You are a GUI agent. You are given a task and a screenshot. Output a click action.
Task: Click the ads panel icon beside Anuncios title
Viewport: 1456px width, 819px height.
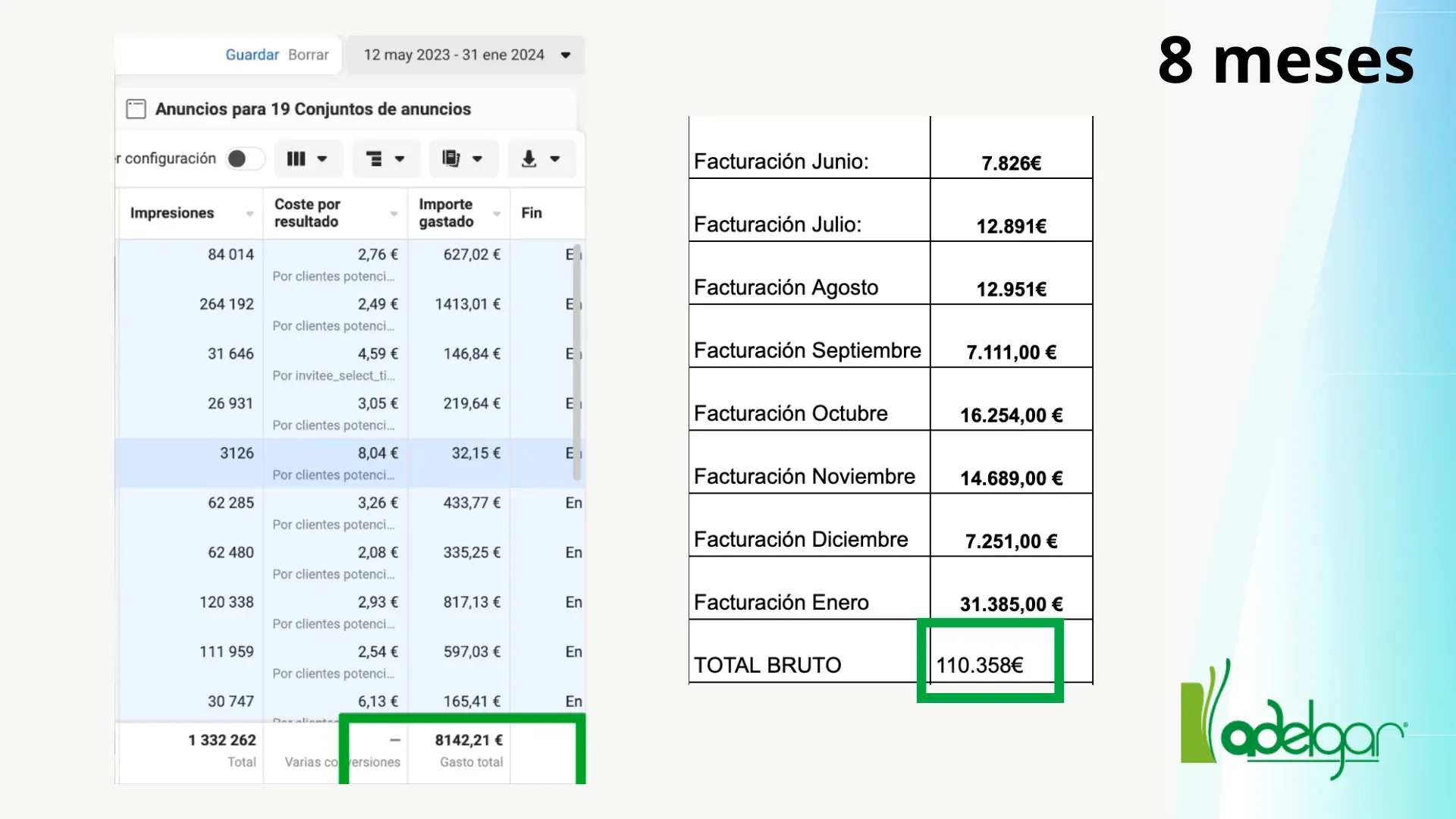pyautogui.click(x=136, y=109)
